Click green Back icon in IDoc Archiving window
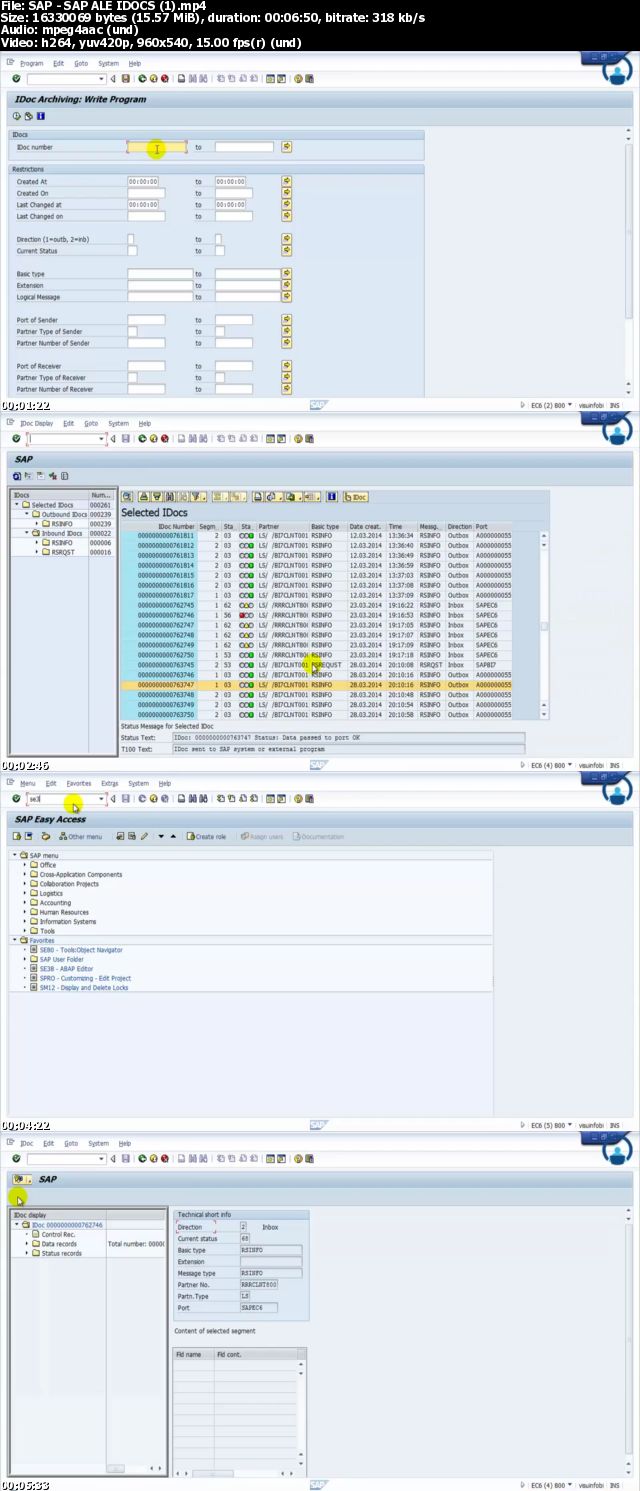This screenshot has height=1491, width=640. coord(143,78)
